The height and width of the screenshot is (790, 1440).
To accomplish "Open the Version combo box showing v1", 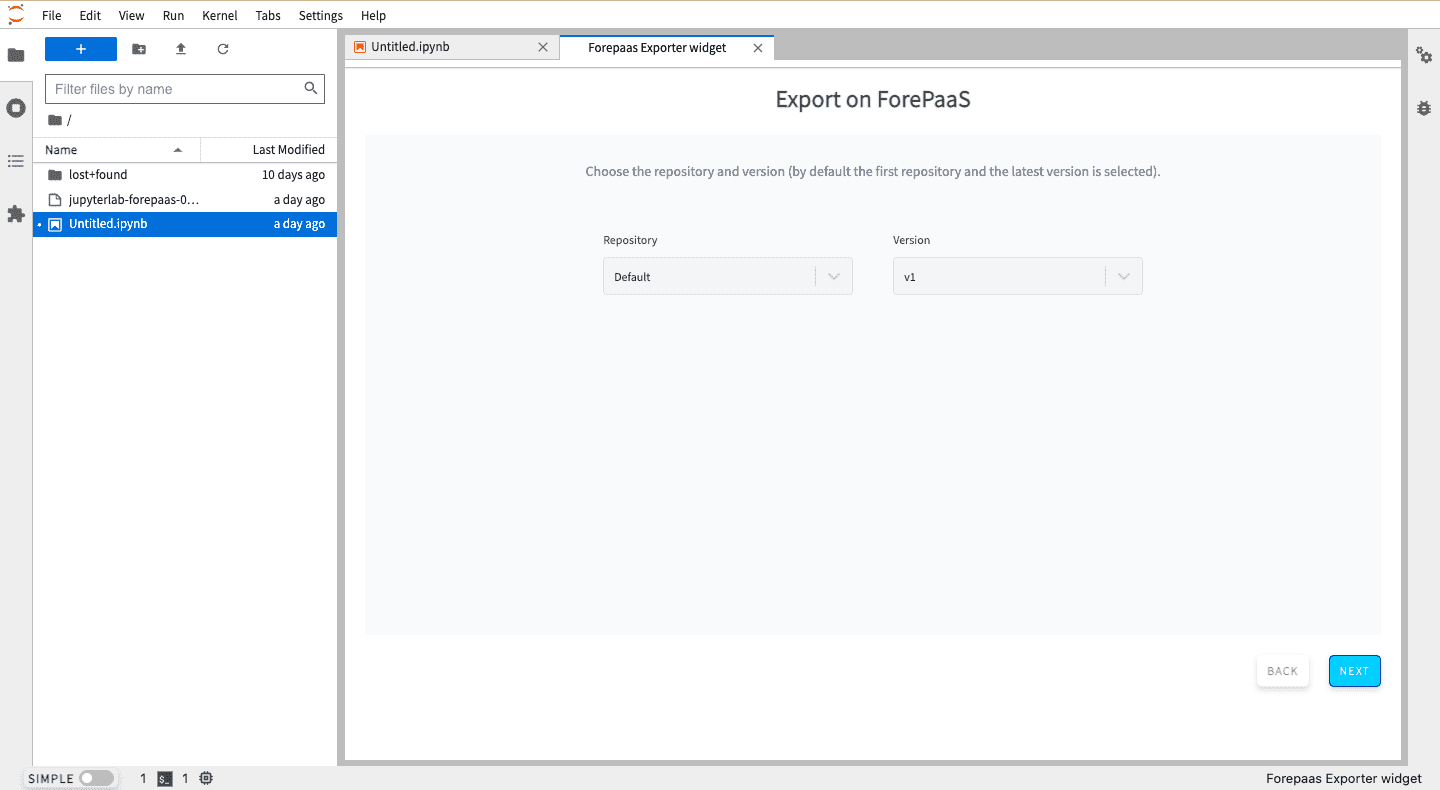I will 1018,277.
